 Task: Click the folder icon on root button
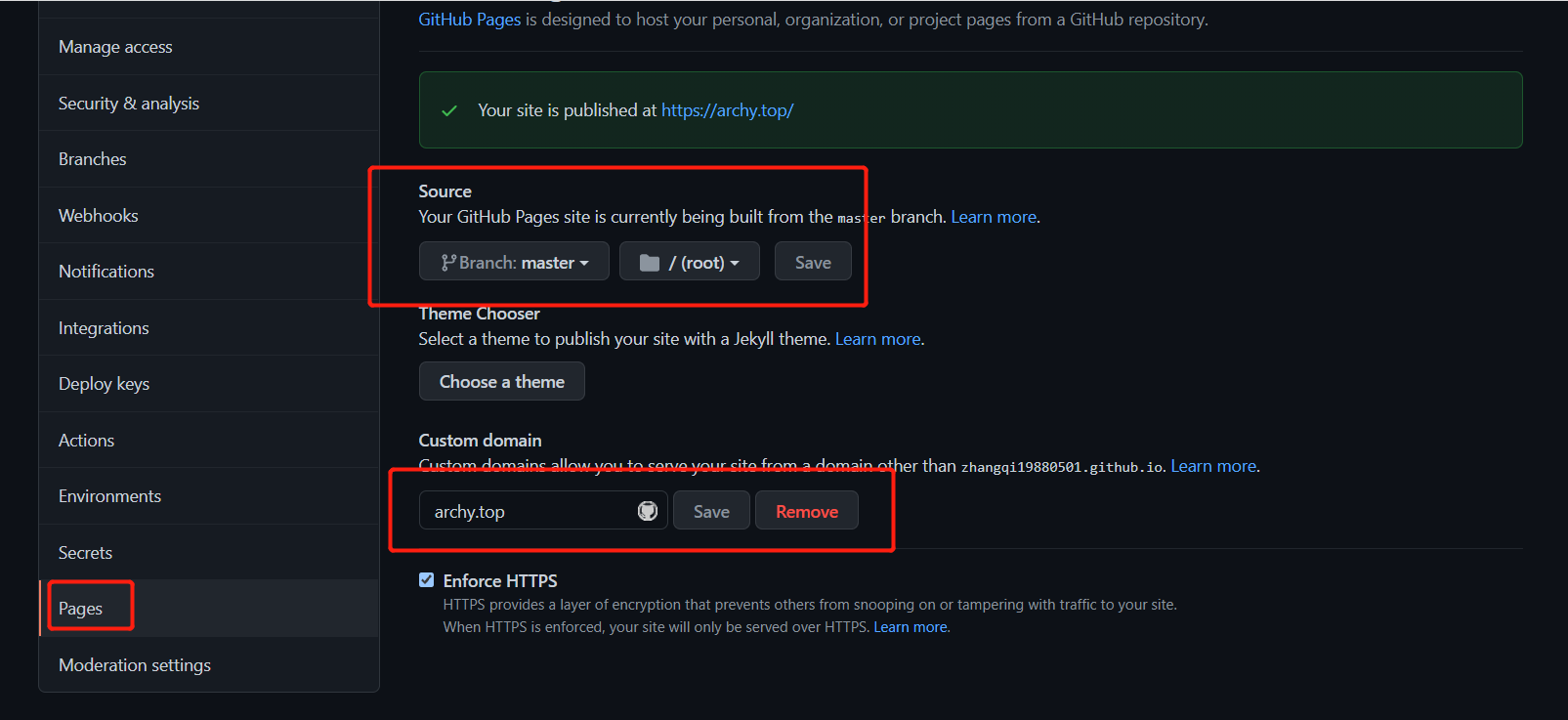650,262
